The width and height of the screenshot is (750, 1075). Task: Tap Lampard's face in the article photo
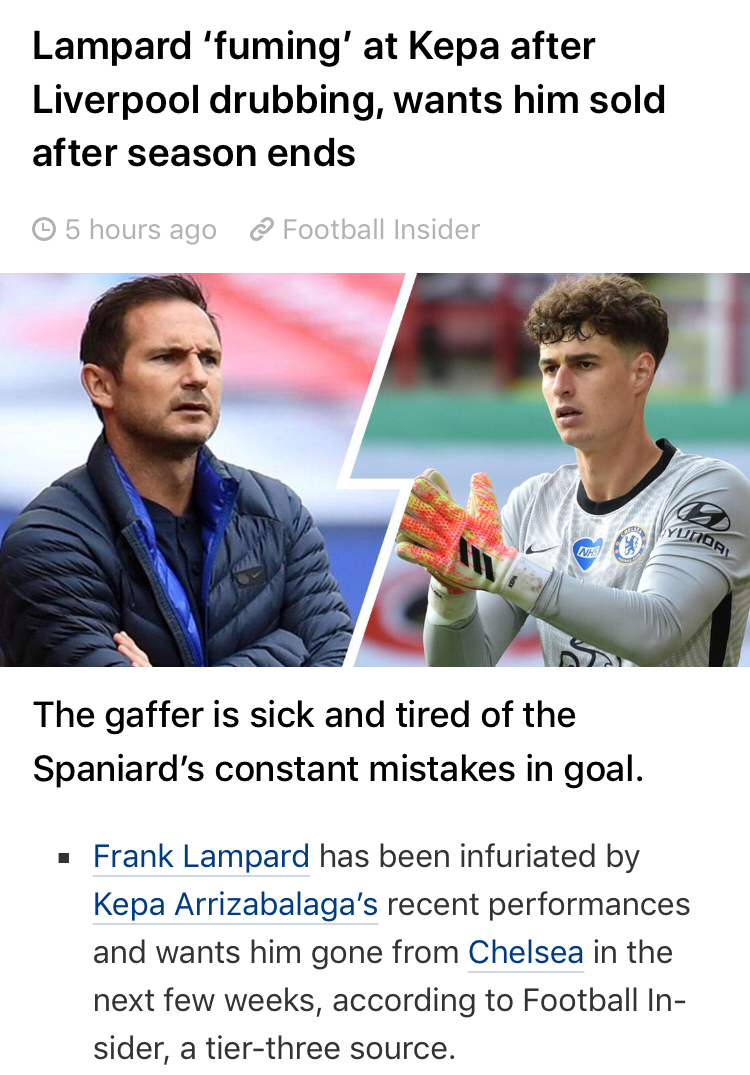point(166,375)
